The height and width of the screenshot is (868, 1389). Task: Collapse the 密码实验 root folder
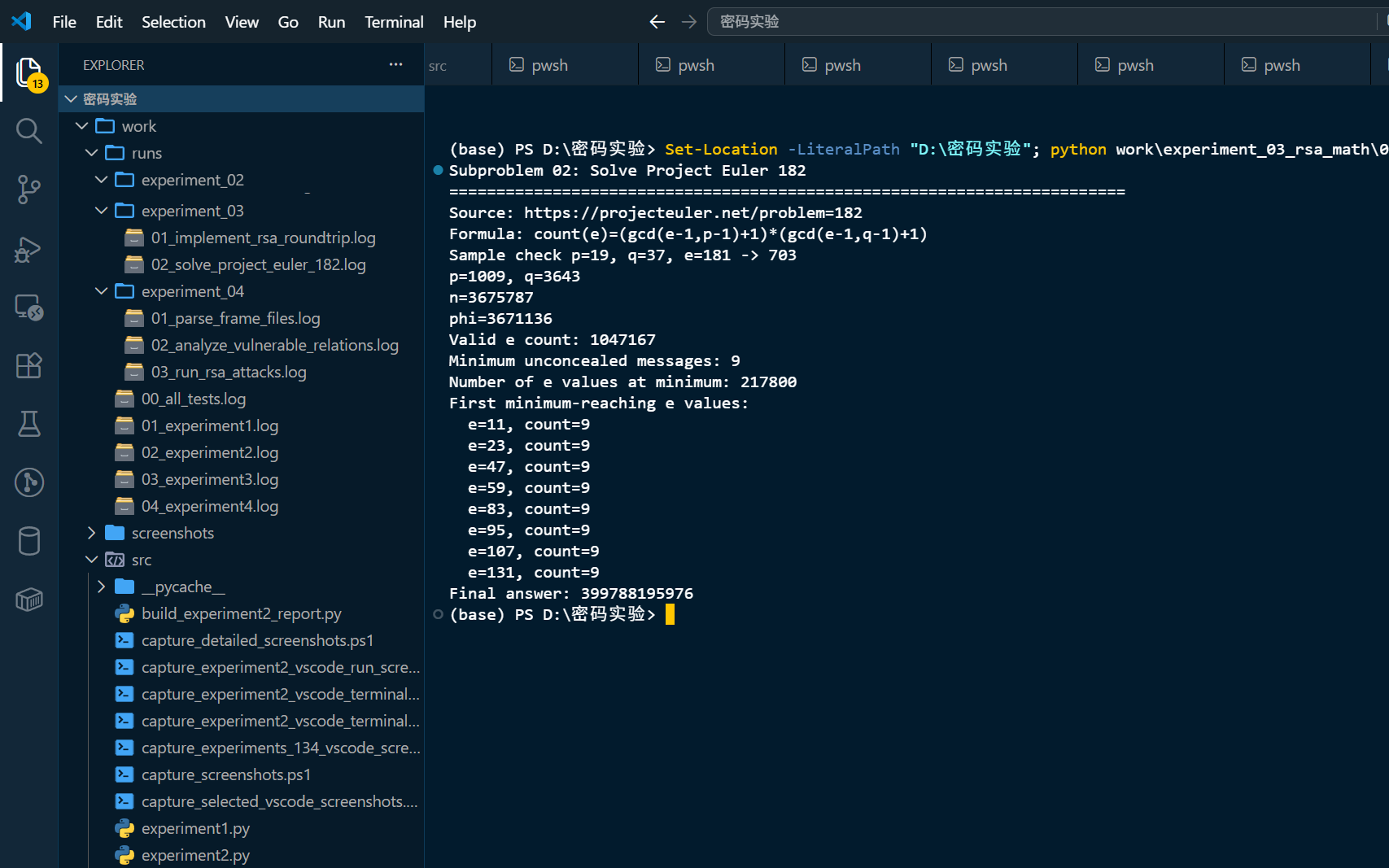(x=71, y=98)
